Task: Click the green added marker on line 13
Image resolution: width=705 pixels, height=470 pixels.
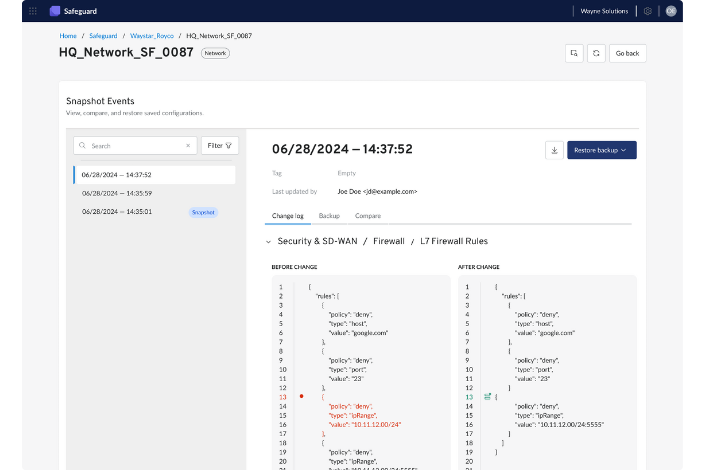Action: coord(487,397)
